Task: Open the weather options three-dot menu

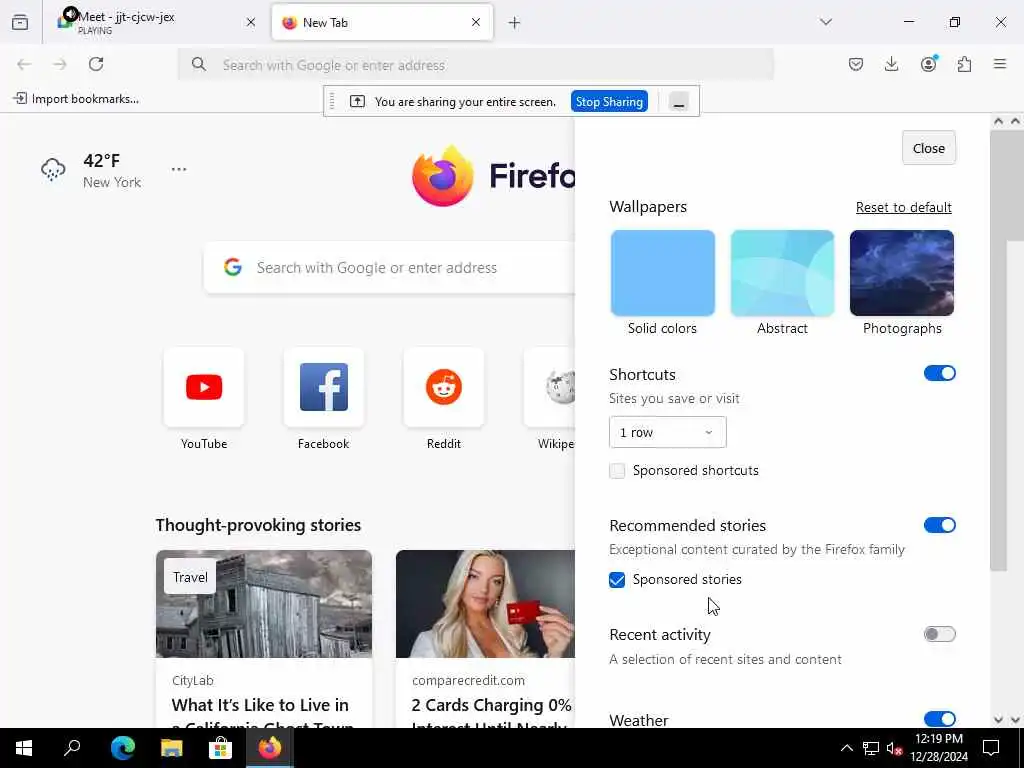Action: 179,169
